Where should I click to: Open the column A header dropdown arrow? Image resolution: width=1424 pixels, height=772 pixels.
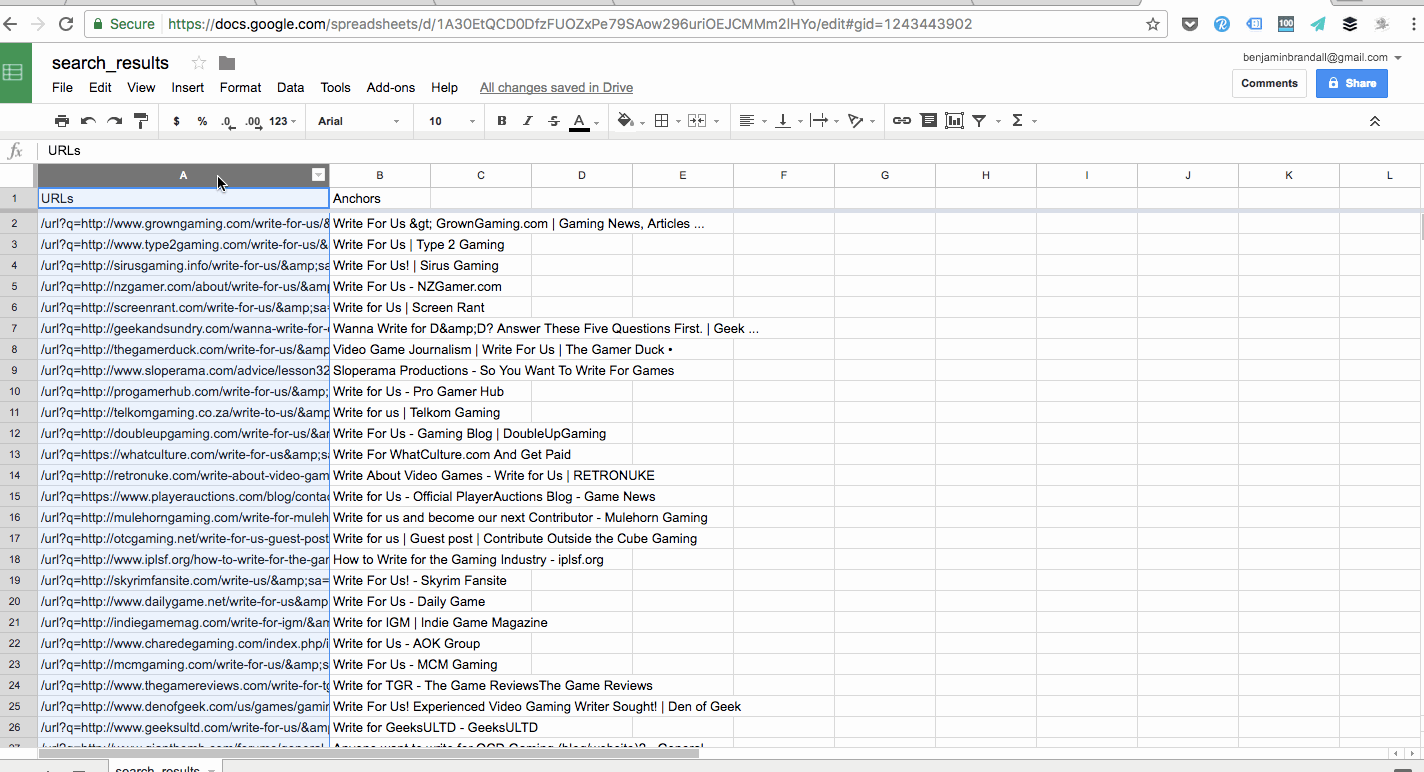(318, 175)
